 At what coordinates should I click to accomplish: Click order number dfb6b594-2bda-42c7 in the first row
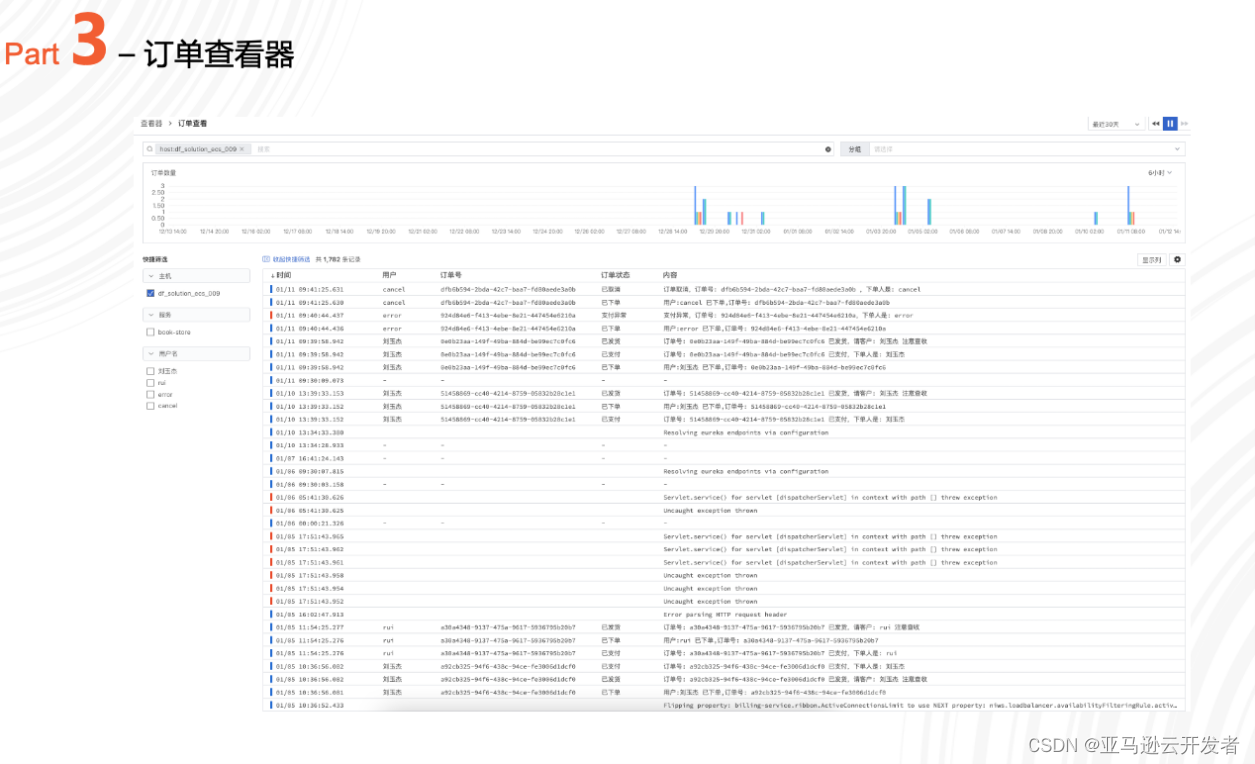[x=508, y=289]
